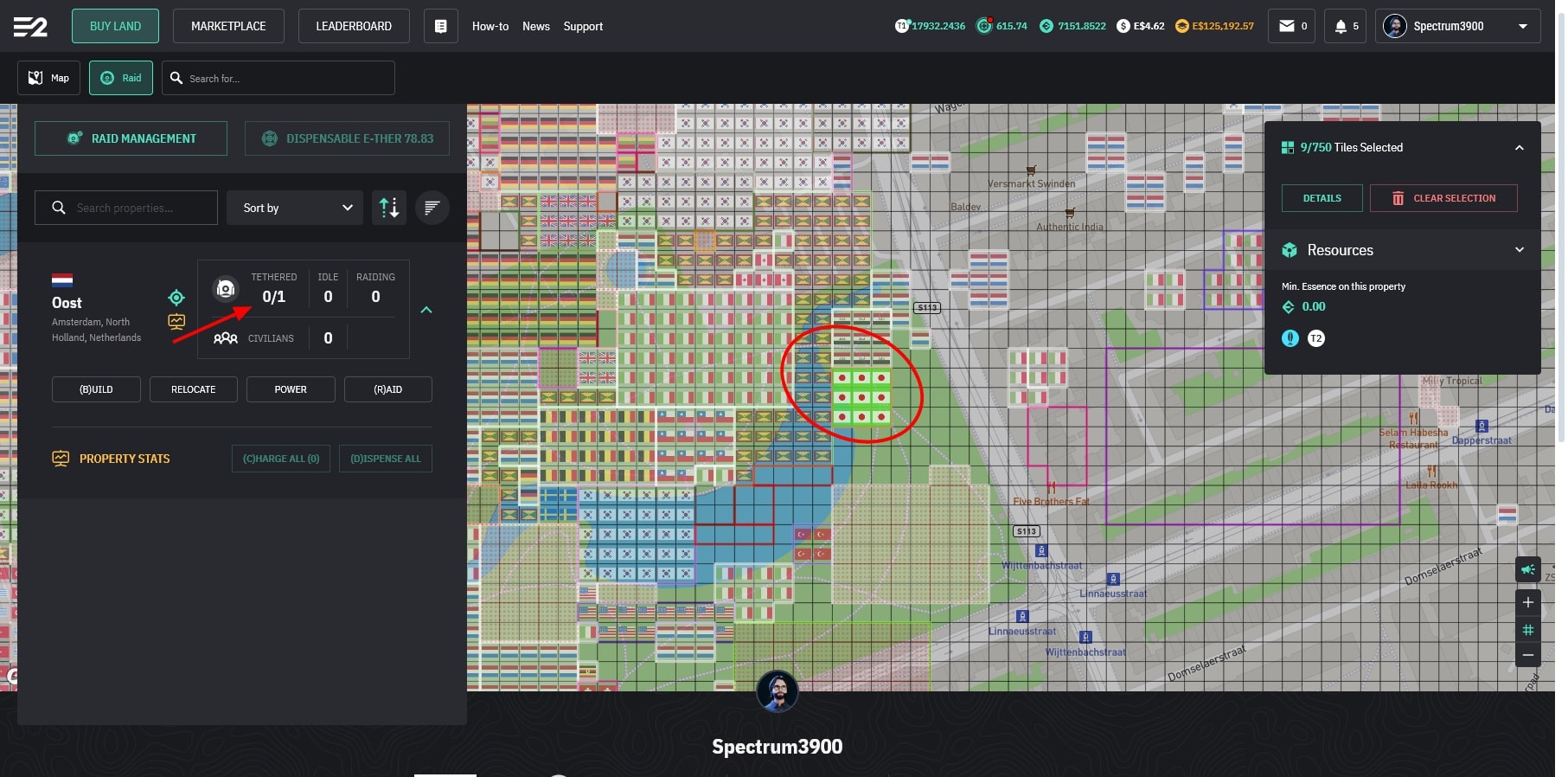Reverse the property sort order

389,208
